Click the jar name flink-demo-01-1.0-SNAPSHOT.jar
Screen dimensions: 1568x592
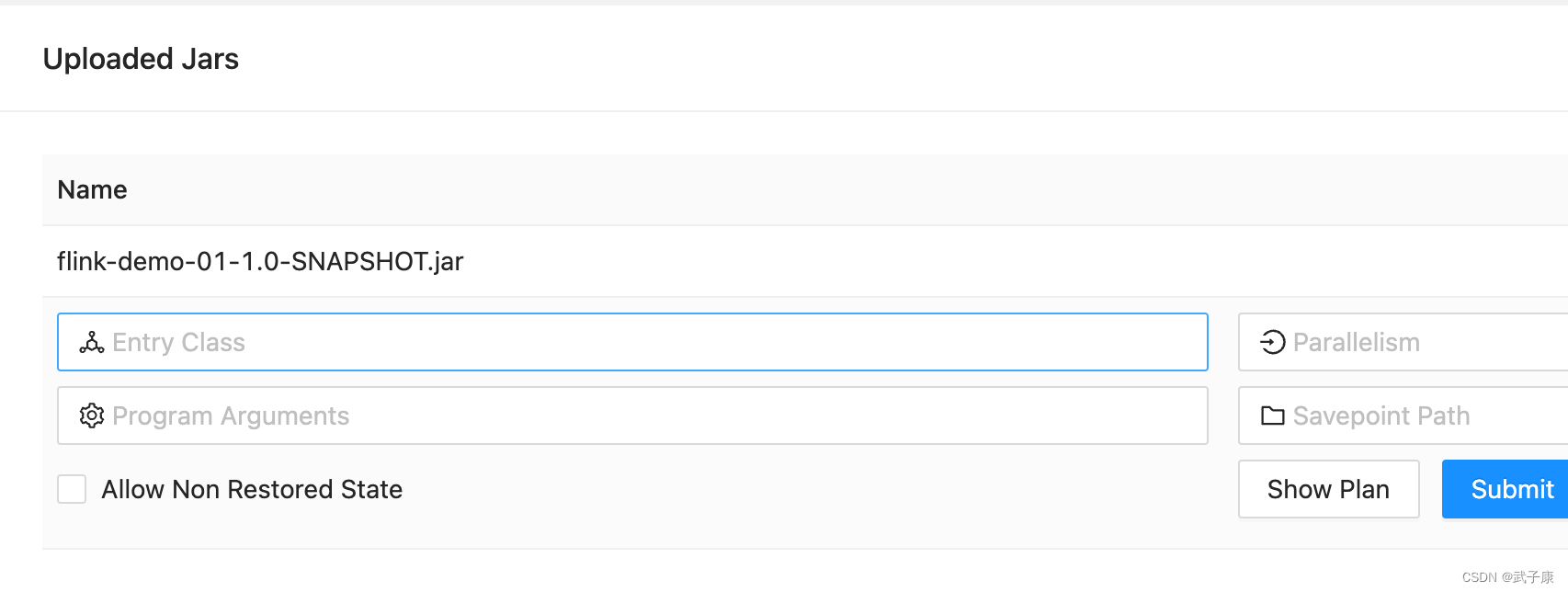click(x=260, y=261)
